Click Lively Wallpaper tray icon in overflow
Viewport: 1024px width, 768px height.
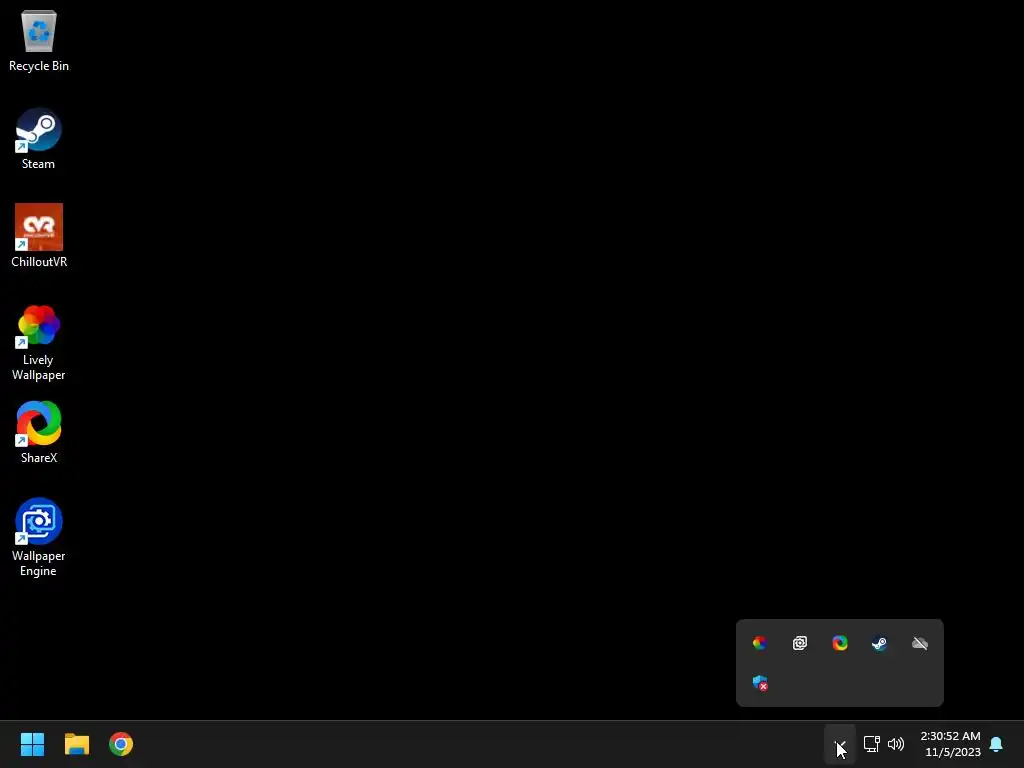760,643
